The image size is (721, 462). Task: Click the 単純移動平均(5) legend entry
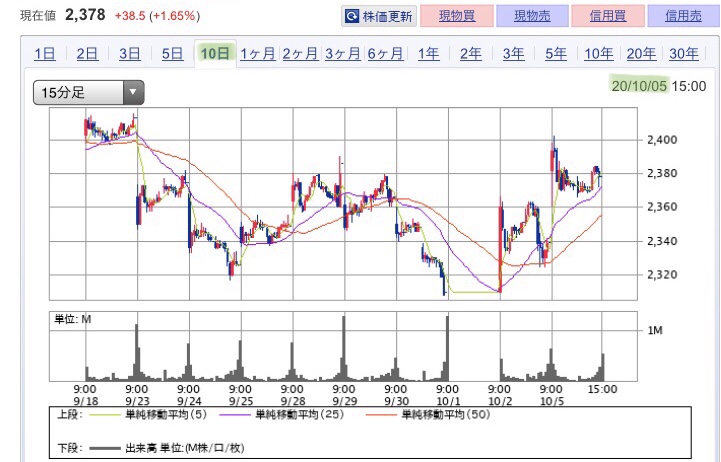click(148, 415)
